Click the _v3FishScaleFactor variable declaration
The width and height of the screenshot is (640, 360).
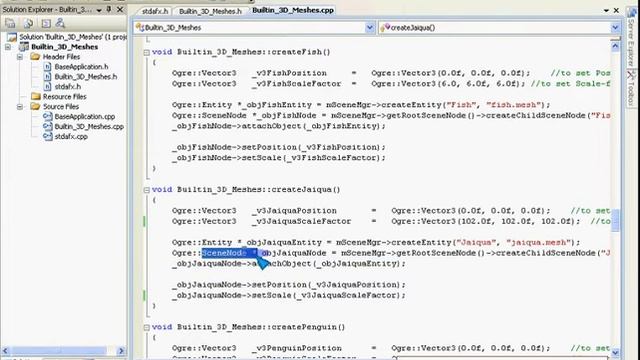tap(297, 84)
